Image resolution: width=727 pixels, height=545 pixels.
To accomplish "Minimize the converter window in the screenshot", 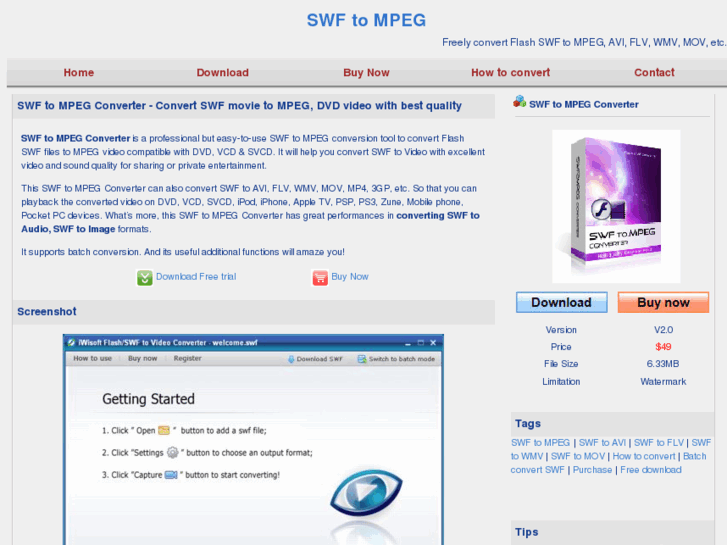I will 408,343.
